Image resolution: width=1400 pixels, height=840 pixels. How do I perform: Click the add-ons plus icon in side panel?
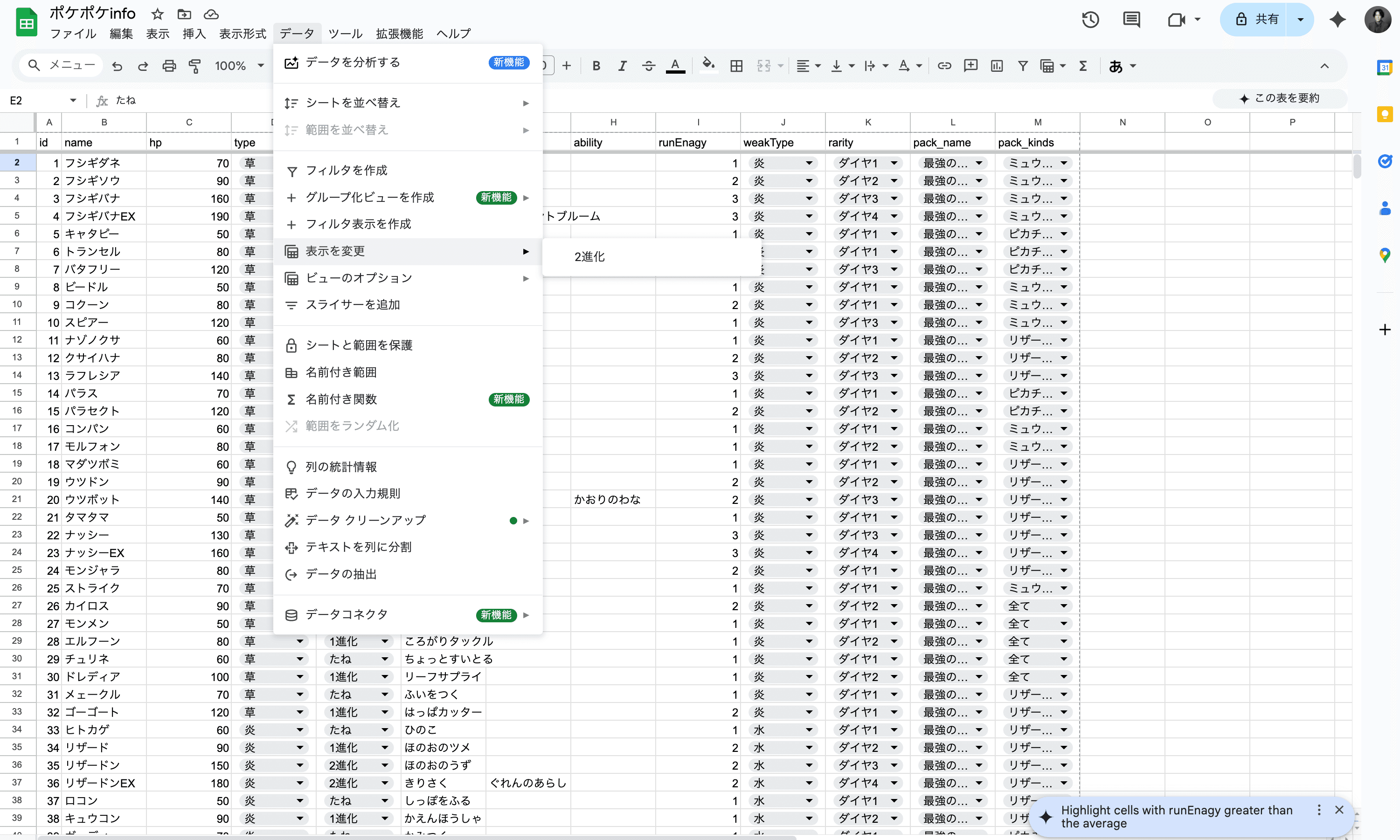click(x=1385, y=330)
